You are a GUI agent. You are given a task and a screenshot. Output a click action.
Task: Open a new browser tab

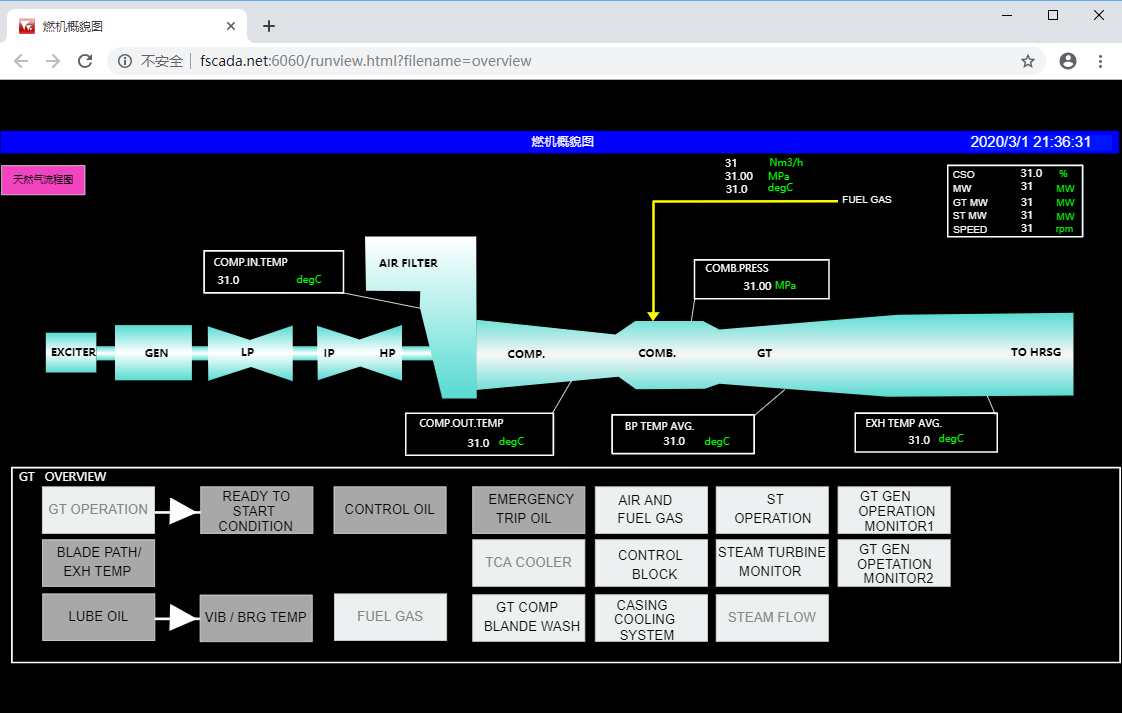click(x=268, y=26)
